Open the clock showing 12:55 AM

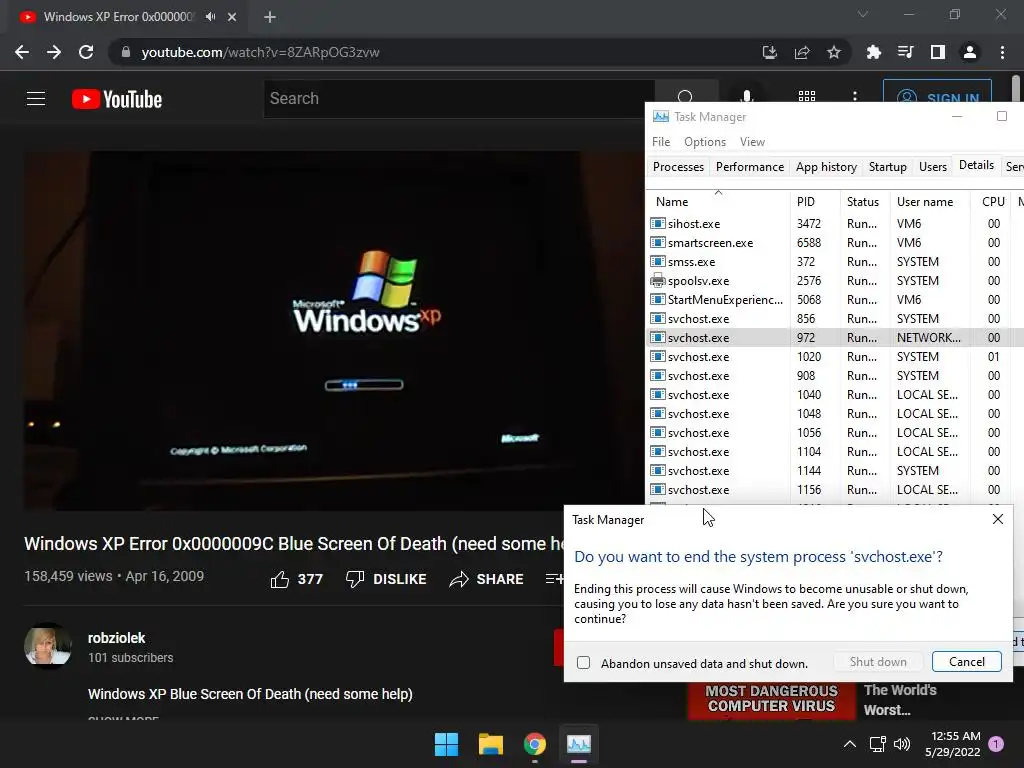click(953, 744)
